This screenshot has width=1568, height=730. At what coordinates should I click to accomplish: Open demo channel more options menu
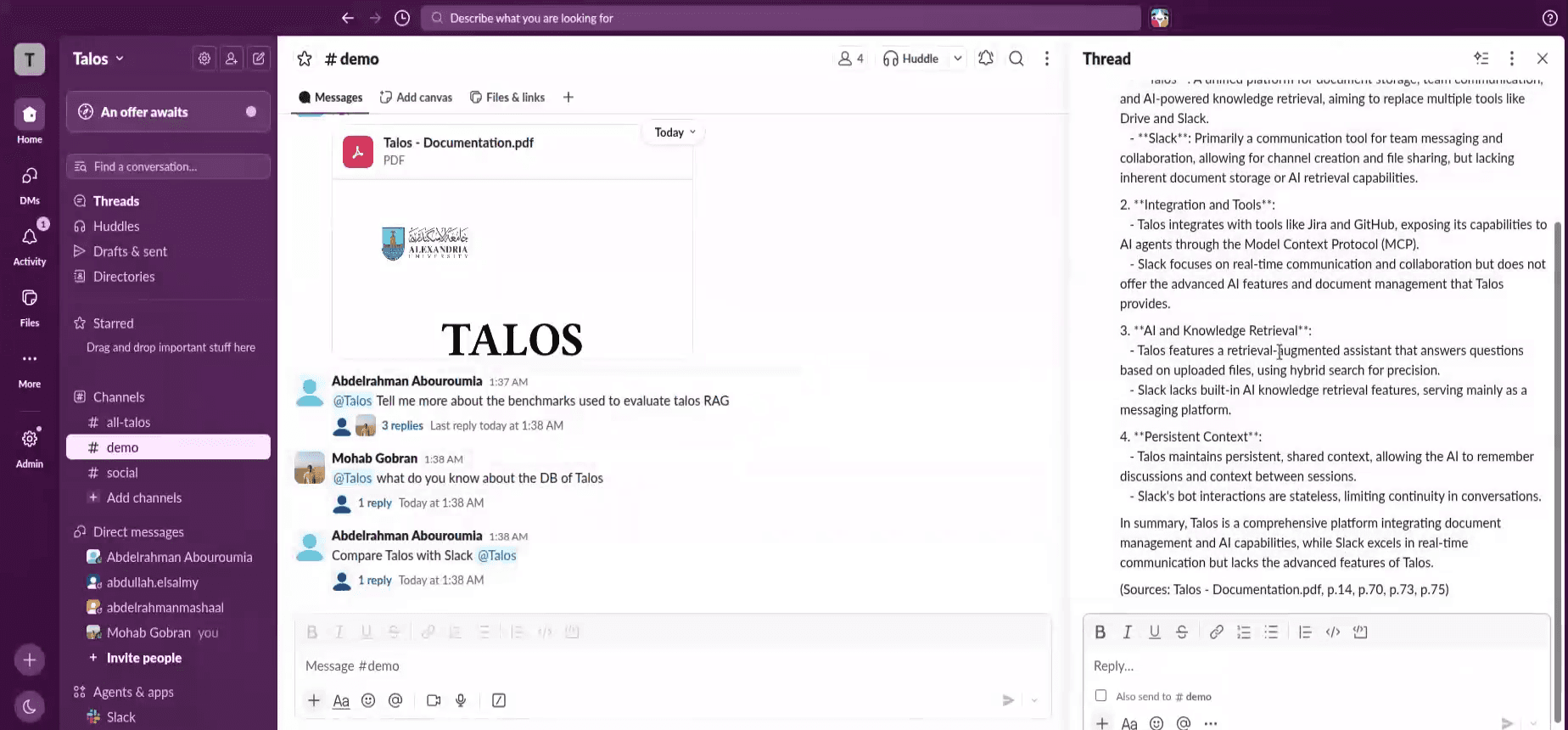[1047, 59]
